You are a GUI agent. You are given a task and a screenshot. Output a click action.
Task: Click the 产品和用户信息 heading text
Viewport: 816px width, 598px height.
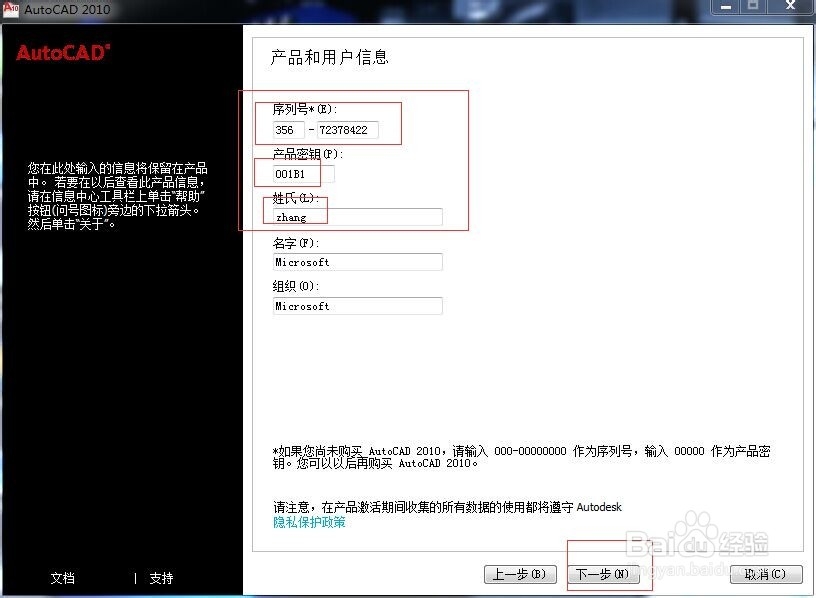[x=329, y=57]
